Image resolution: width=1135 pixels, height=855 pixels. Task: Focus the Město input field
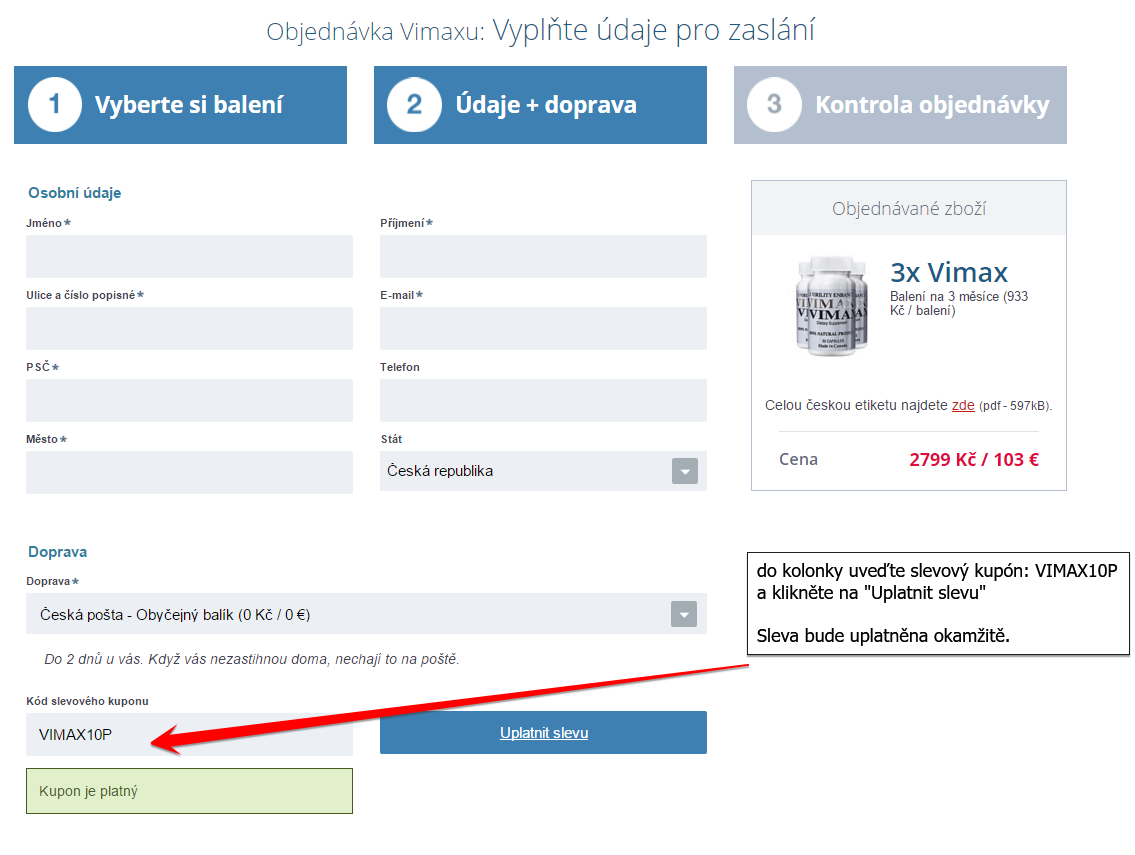pos(189,473)
